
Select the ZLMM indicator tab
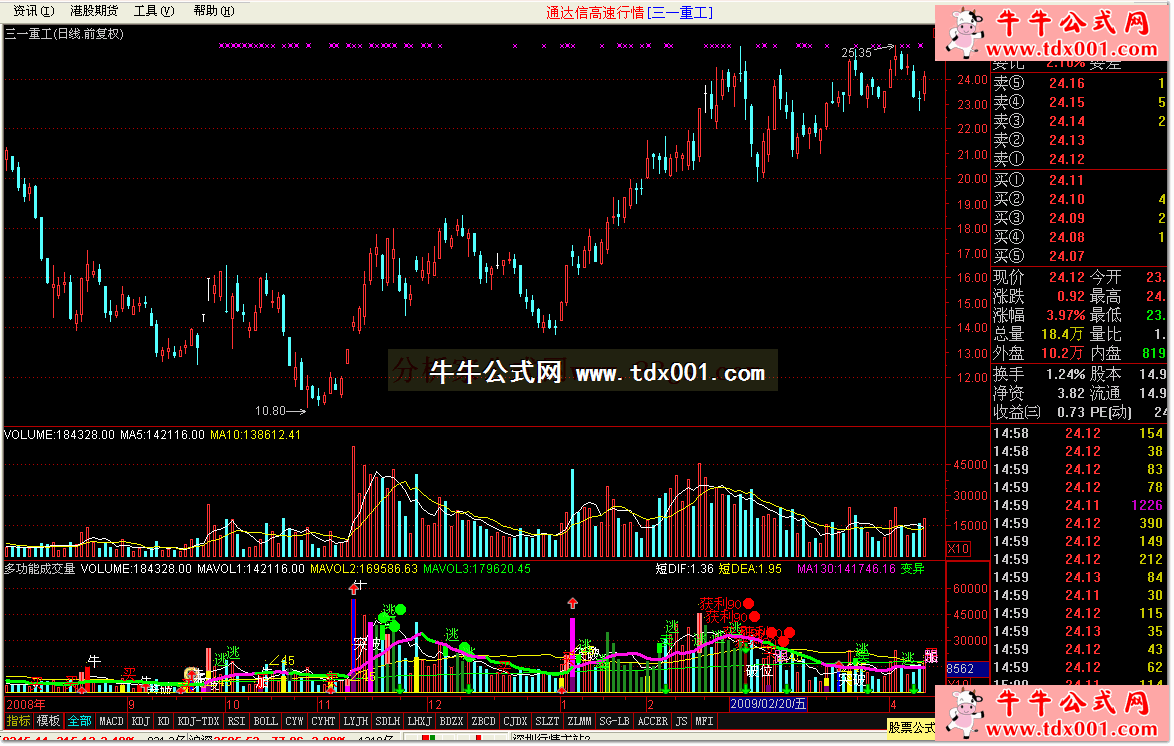(580, 721)
